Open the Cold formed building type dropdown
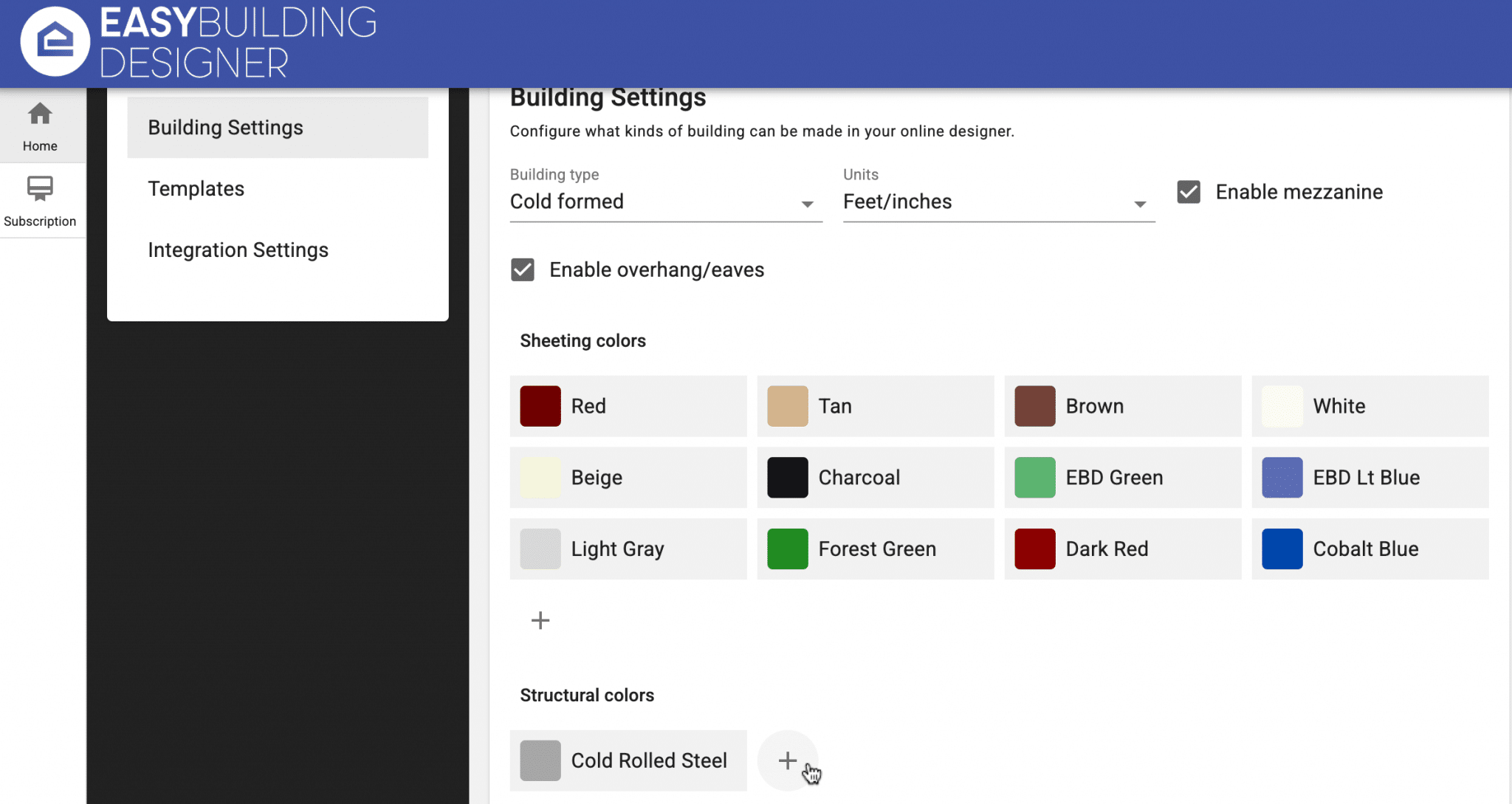The height and width of the screenshot is (804, 1512). pos(650,202)
